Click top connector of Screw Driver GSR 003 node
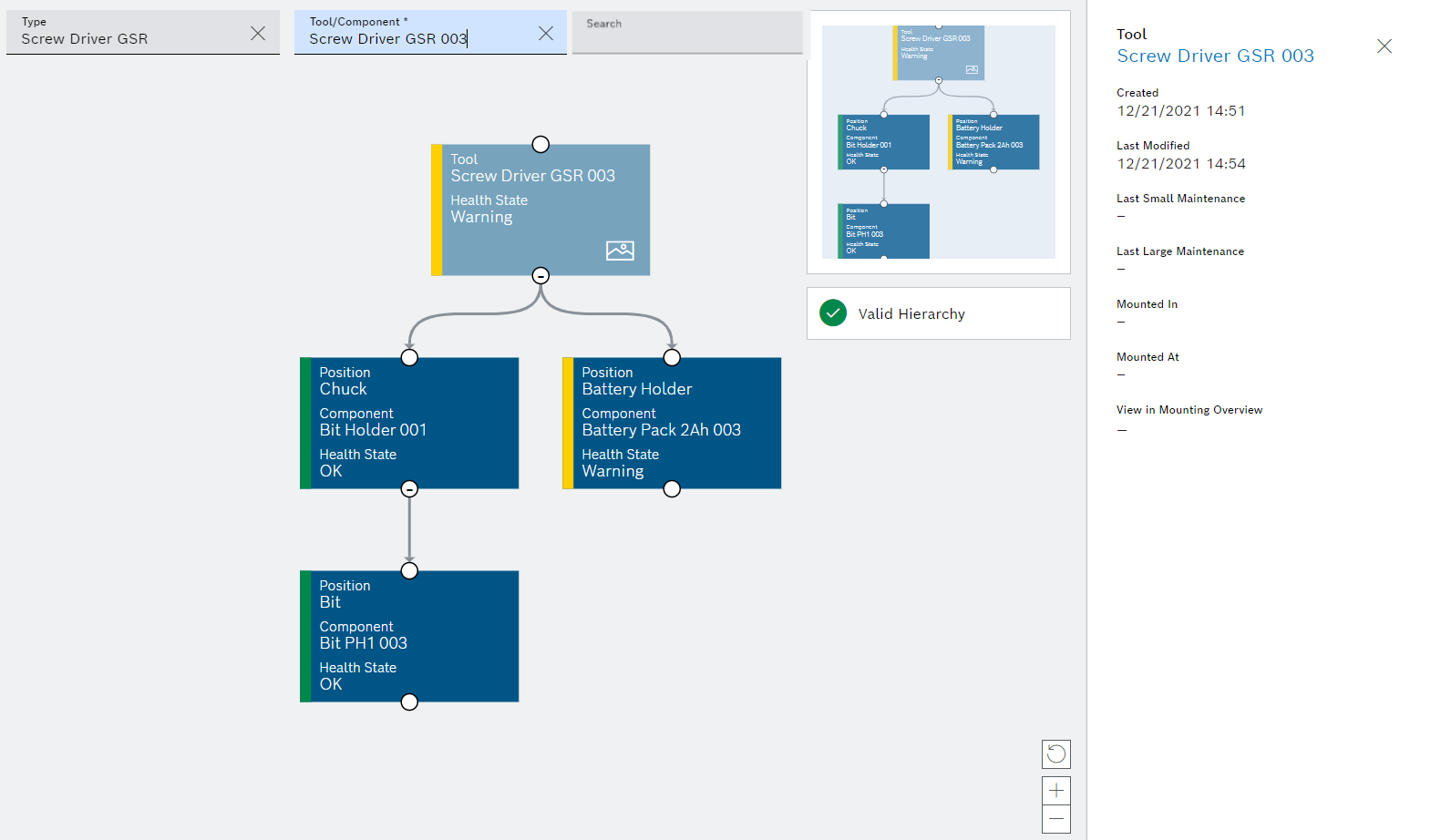 [540, 144]
